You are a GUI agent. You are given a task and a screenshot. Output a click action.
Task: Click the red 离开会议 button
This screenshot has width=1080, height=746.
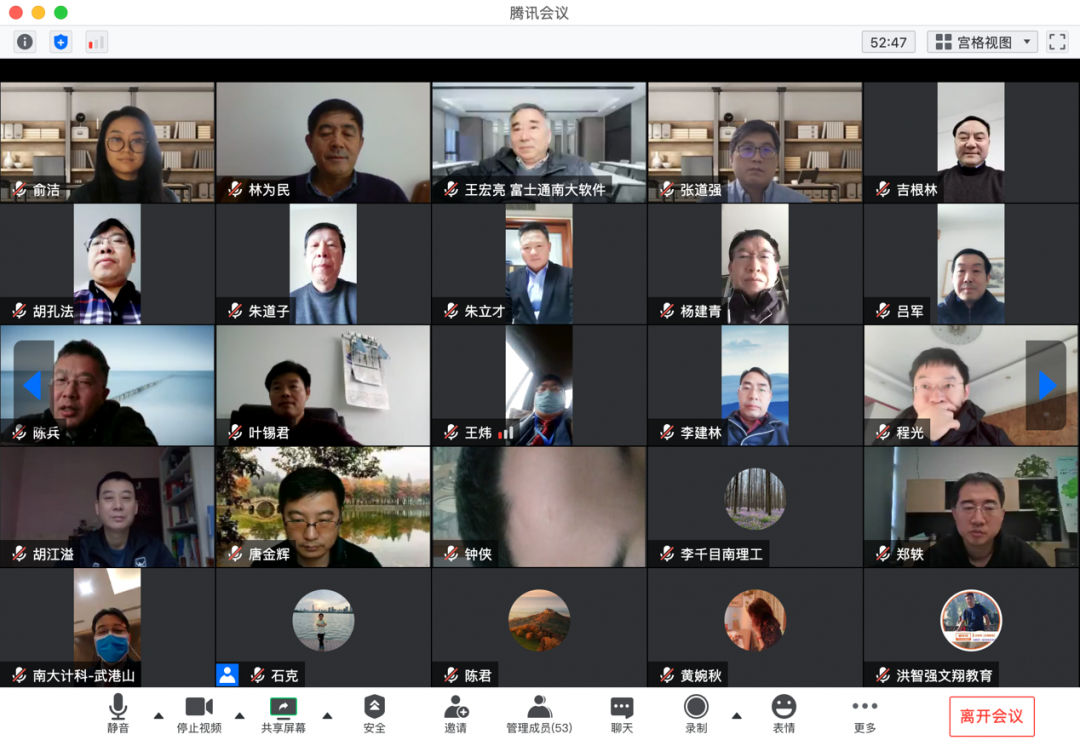click(991, 716)
